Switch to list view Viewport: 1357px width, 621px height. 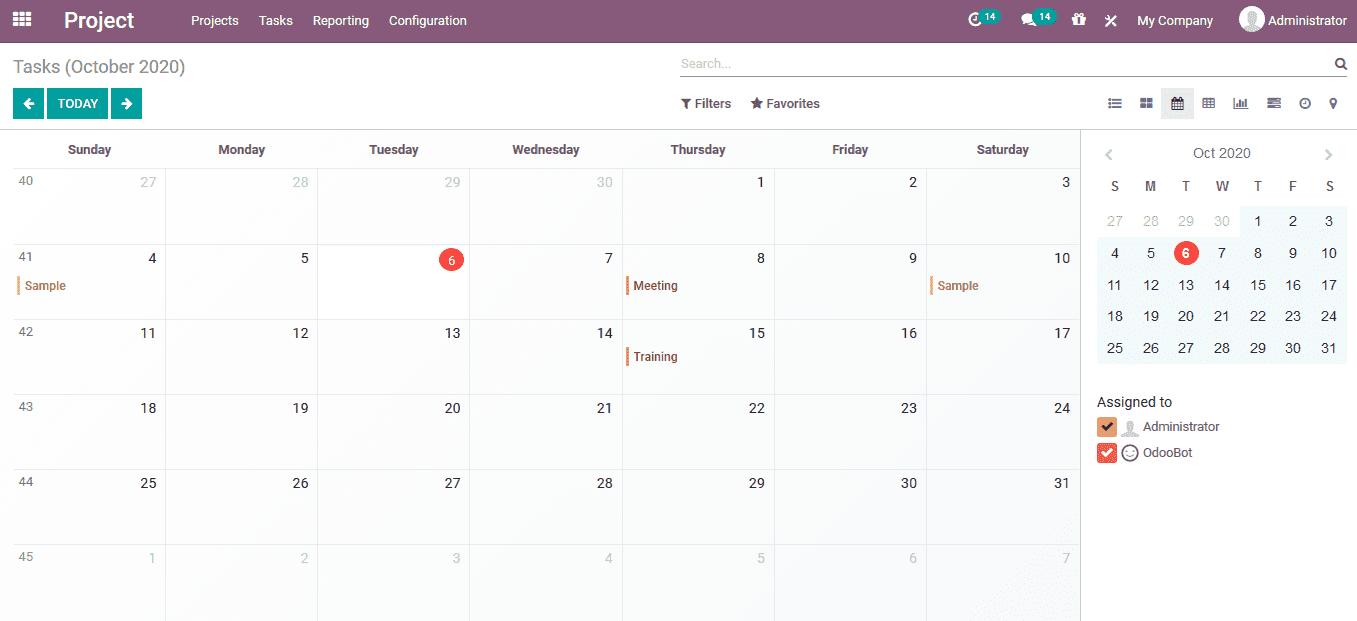click(1115, 103)
